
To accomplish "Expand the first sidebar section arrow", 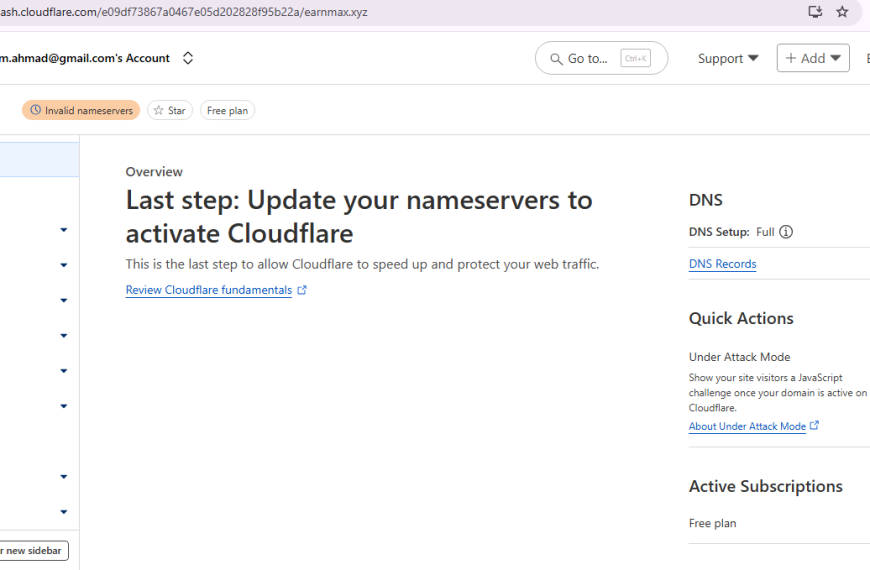I will click(x=64, y=230).
